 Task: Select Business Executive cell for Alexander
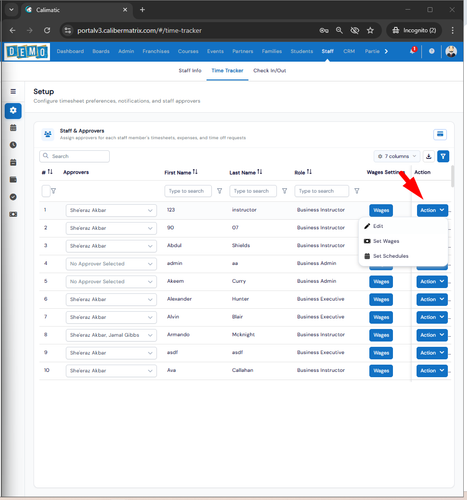tap(320, 299)
